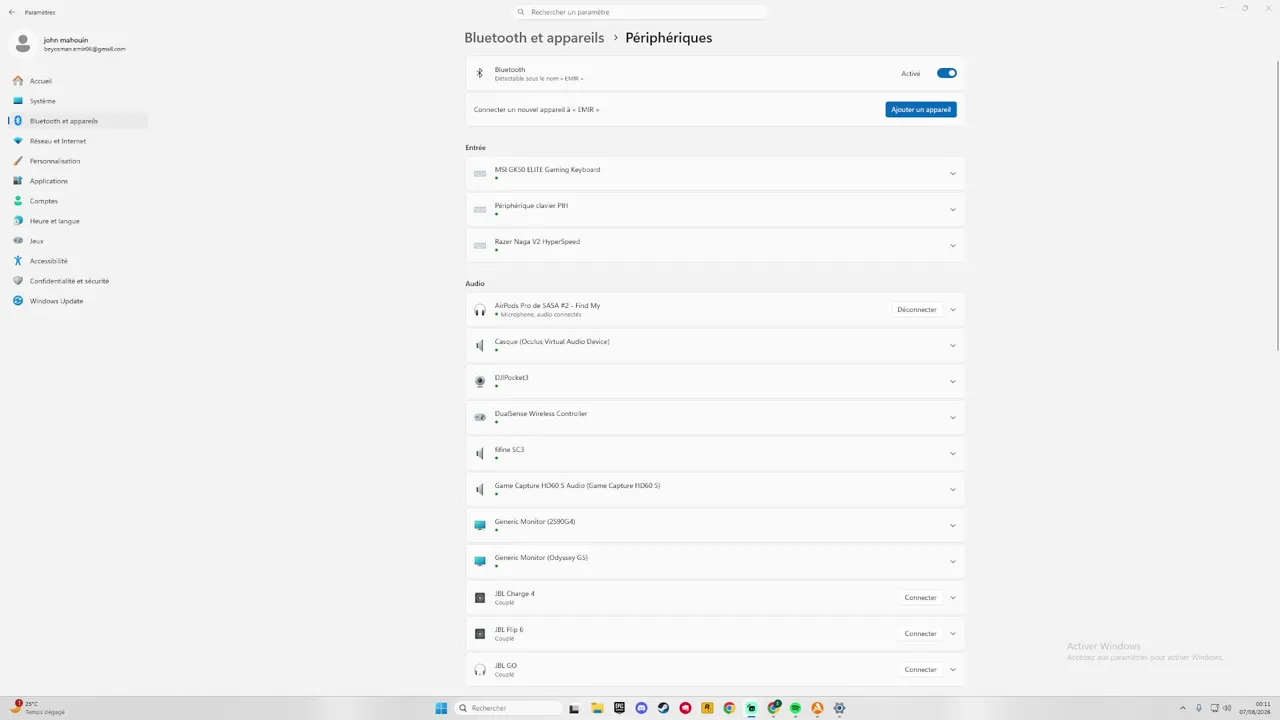This screenshot has width=1280, height=720.
Task: Click the DualSense gamepad icon
Action: point(480,418)
